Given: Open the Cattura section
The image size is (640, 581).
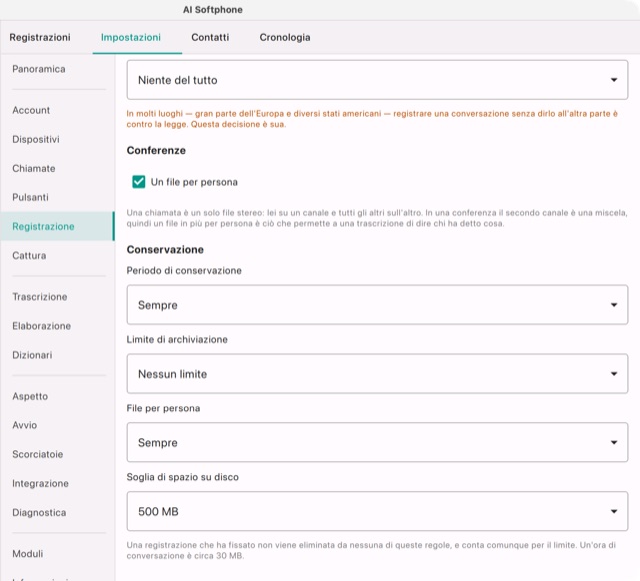Looking at the screenshot, I should [58, 256].
